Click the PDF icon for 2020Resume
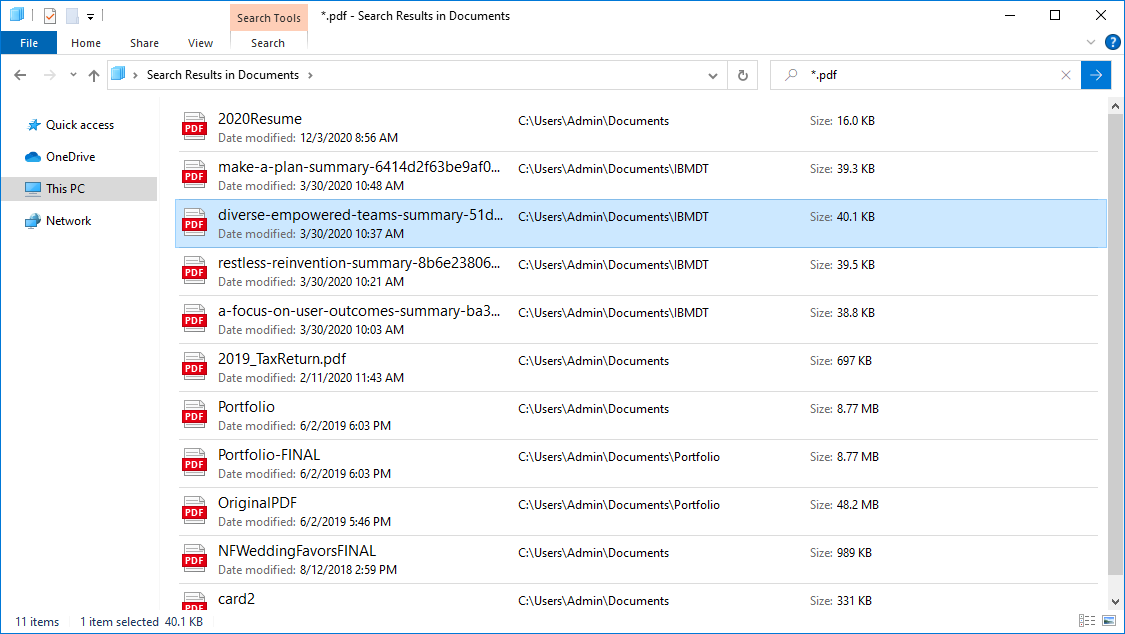Viewport: 1125px width, 634px height. pos(194,127)
